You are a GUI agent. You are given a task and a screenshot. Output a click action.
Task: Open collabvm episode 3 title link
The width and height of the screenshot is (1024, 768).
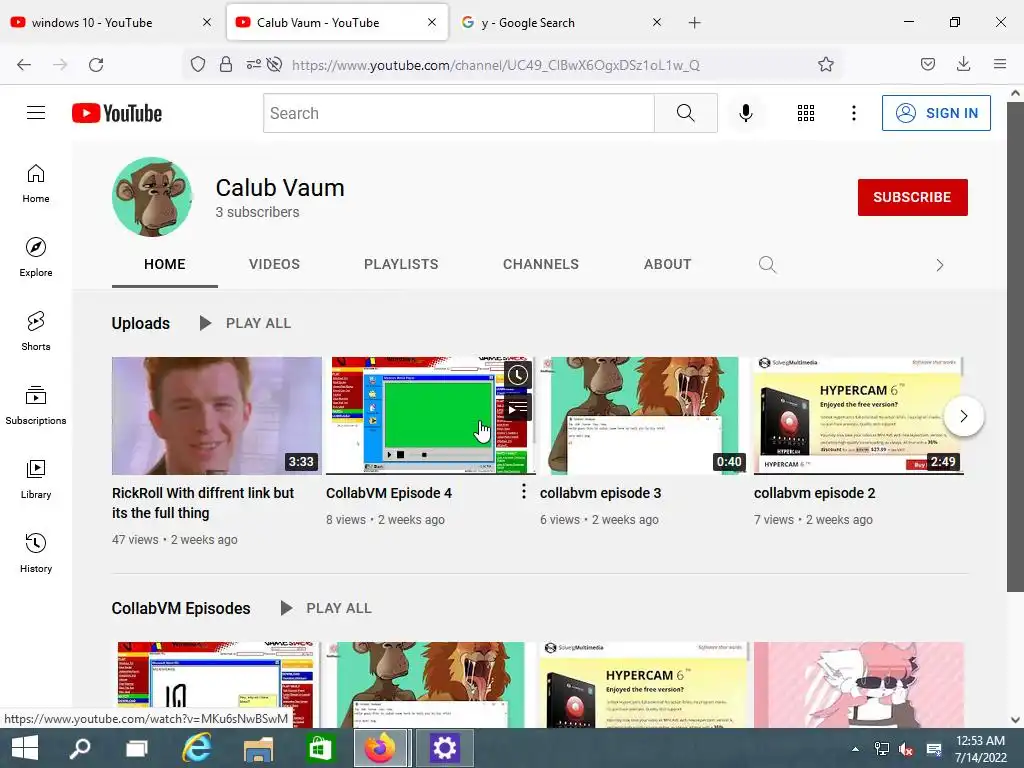click(600, 493)
